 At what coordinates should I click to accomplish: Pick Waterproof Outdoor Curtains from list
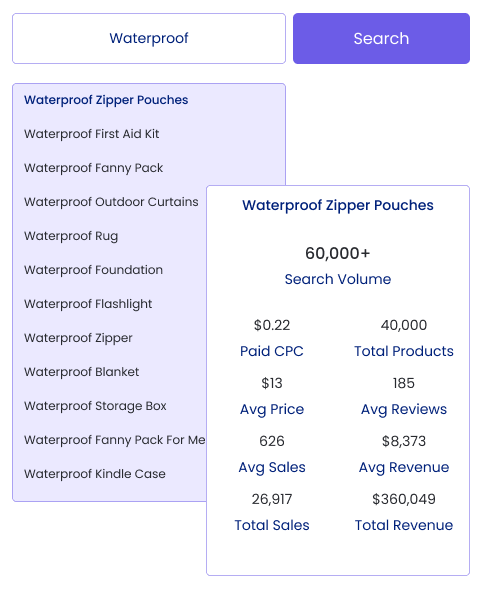(x=111, y=202)
